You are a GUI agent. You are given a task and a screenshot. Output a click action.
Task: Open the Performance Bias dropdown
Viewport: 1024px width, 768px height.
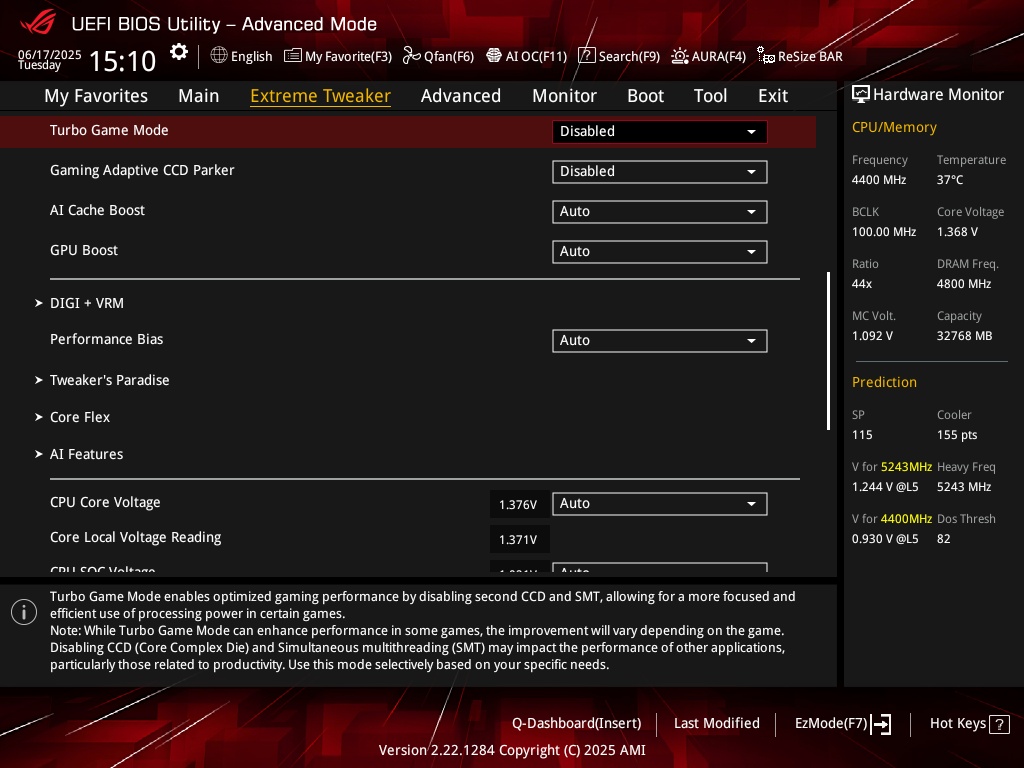(x=660, y=341)
